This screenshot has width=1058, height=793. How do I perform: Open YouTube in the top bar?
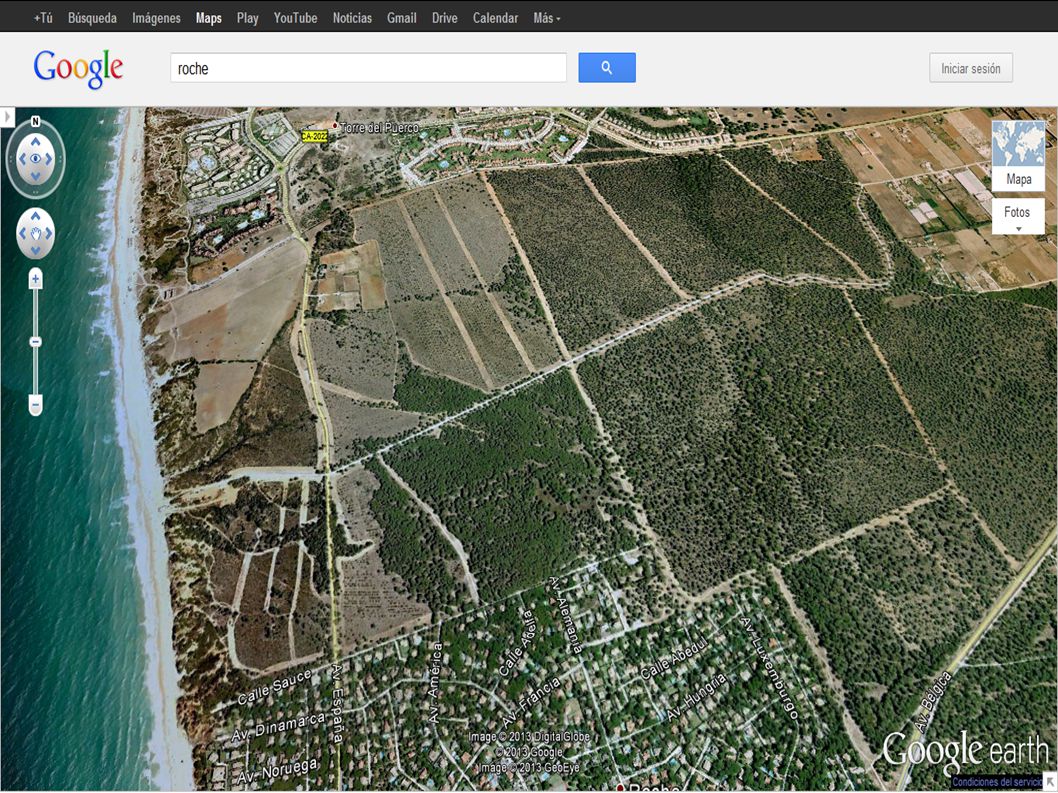pyautogui.click(x=296, y=18)
